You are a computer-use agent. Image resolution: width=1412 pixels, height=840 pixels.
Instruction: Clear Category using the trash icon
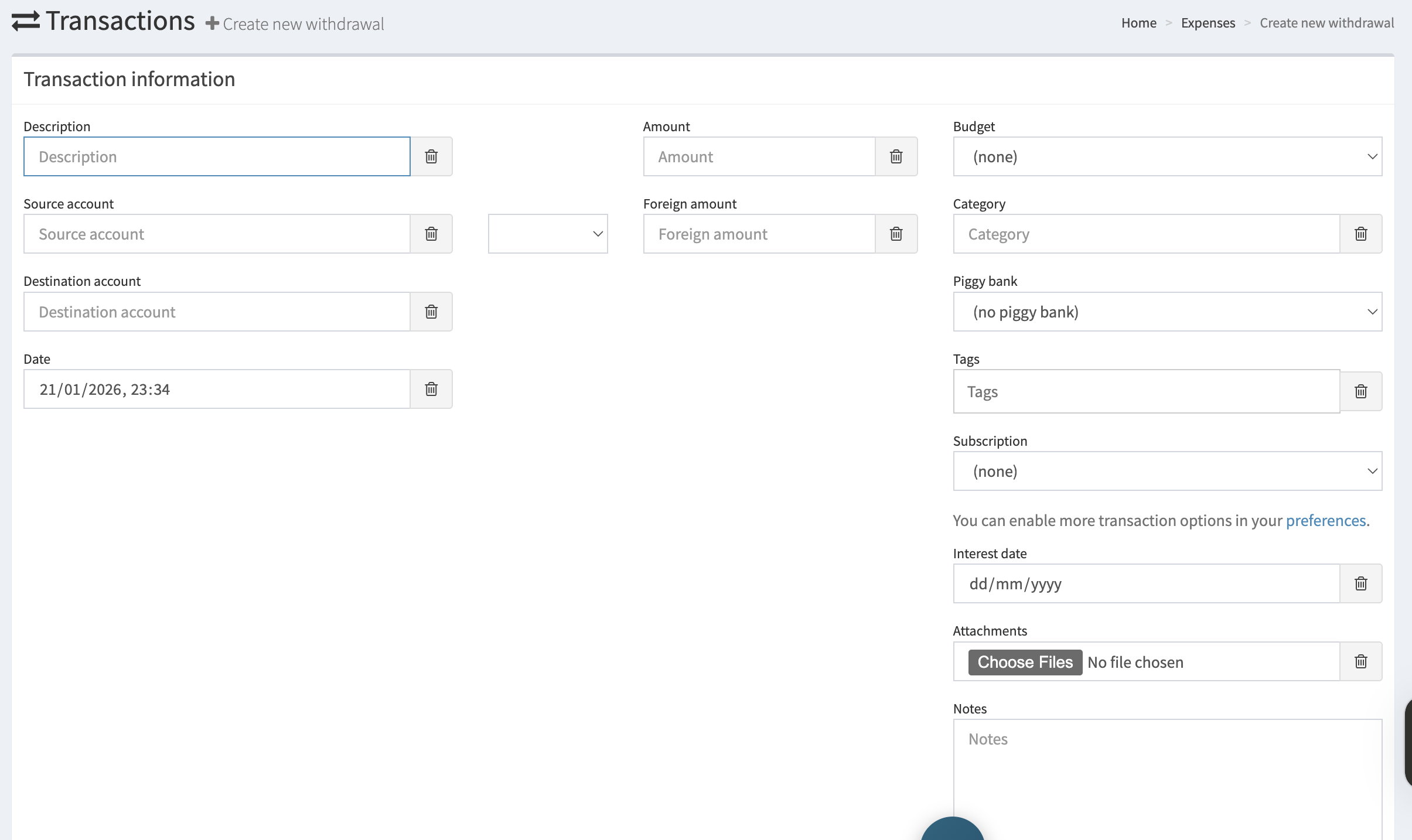[1360, 233]
